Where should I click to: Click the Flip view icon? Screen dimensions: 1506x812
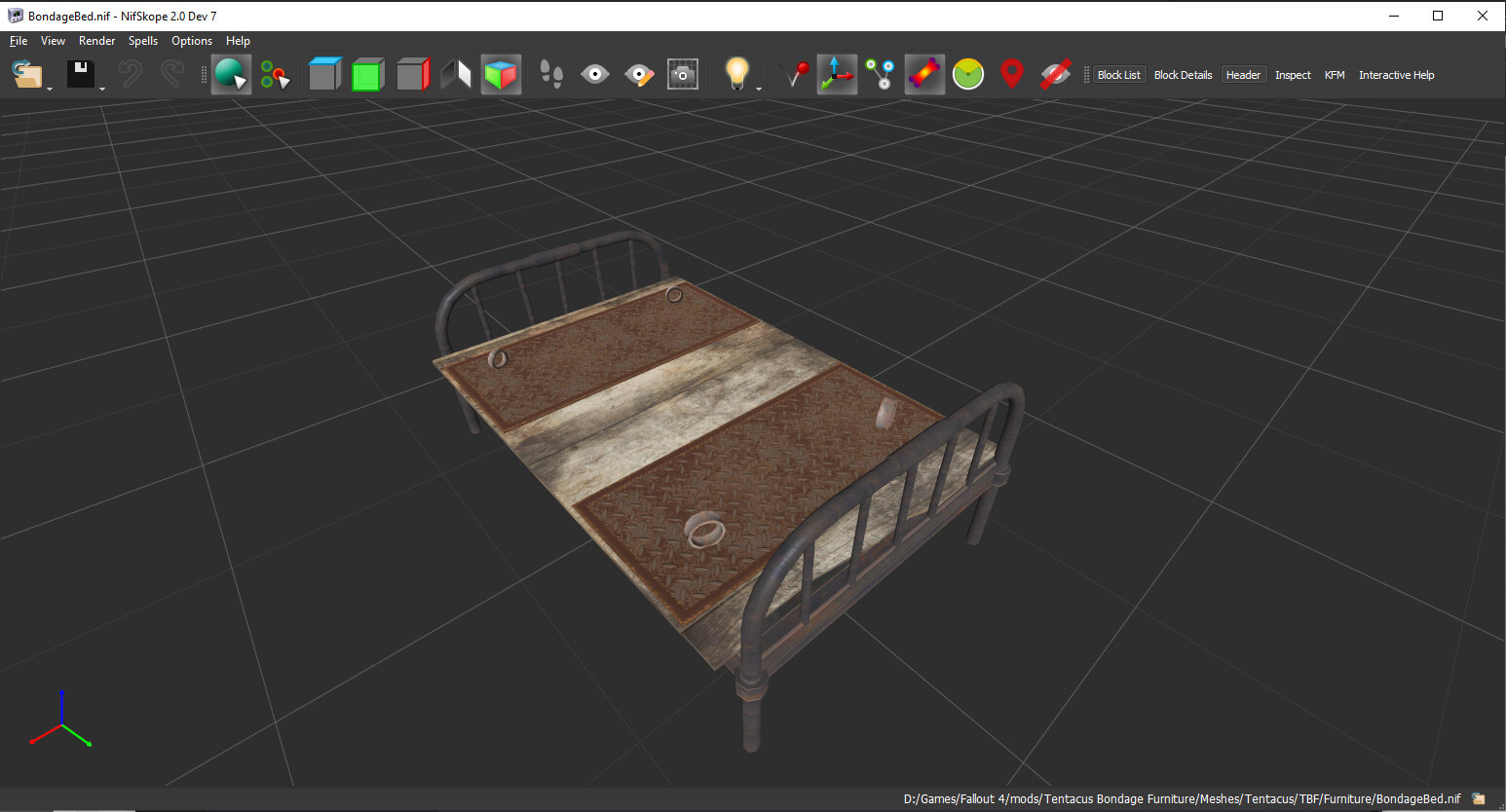456,75
